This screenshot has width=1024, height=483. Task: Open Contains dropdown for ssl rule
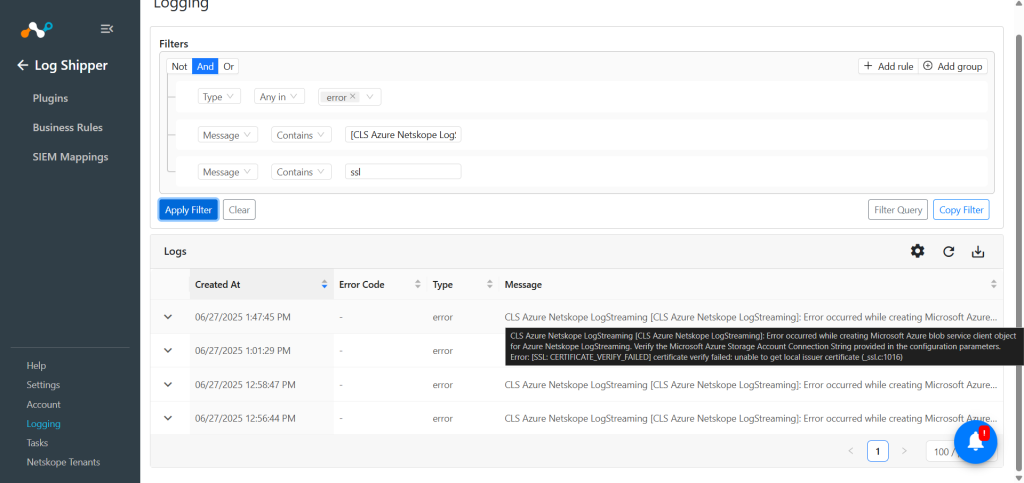(301, 172)
